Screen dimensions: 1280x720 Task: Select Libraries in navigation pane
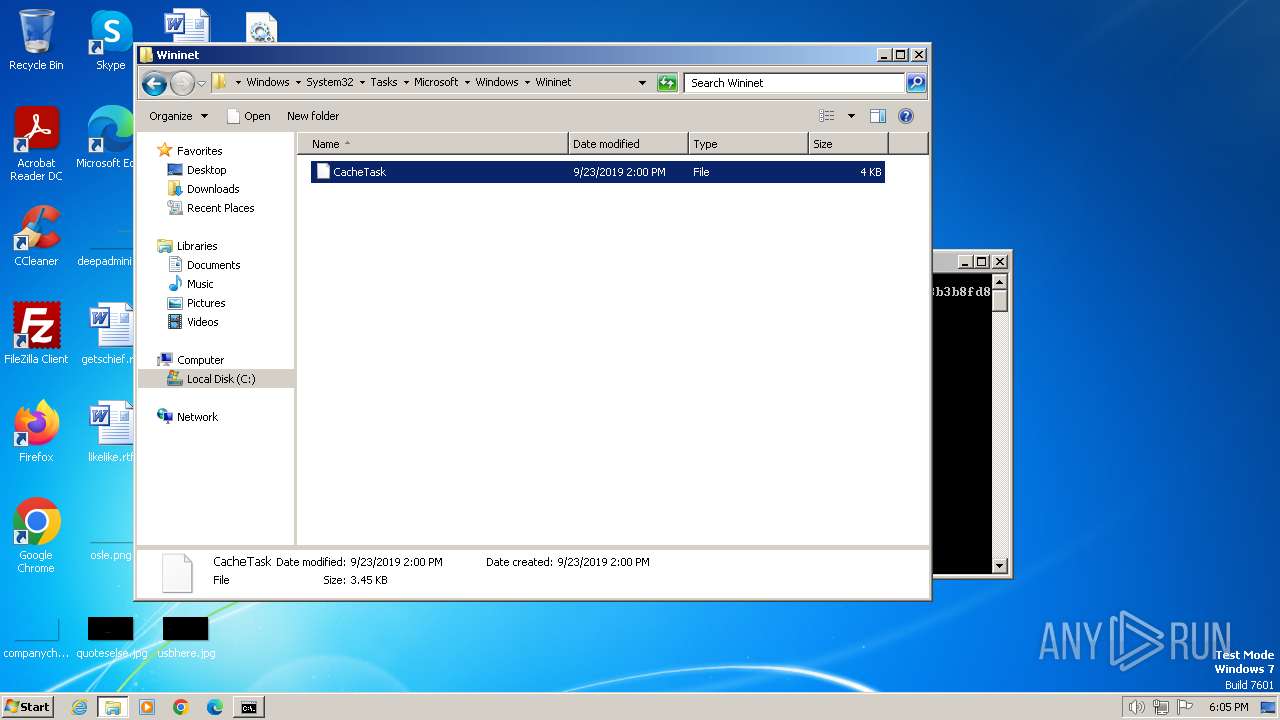click(x=197, y=246)
